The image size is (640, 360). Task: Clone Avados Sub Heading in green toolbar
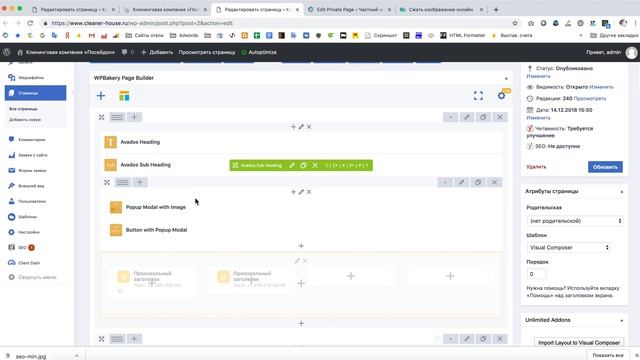pos(303,165)
